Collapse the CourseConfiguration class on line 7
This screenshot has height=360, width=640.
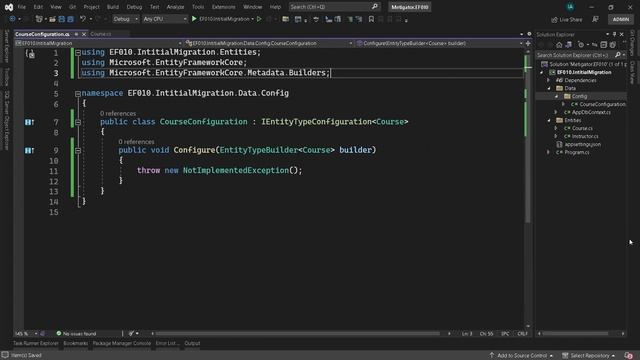coord(78,122)
